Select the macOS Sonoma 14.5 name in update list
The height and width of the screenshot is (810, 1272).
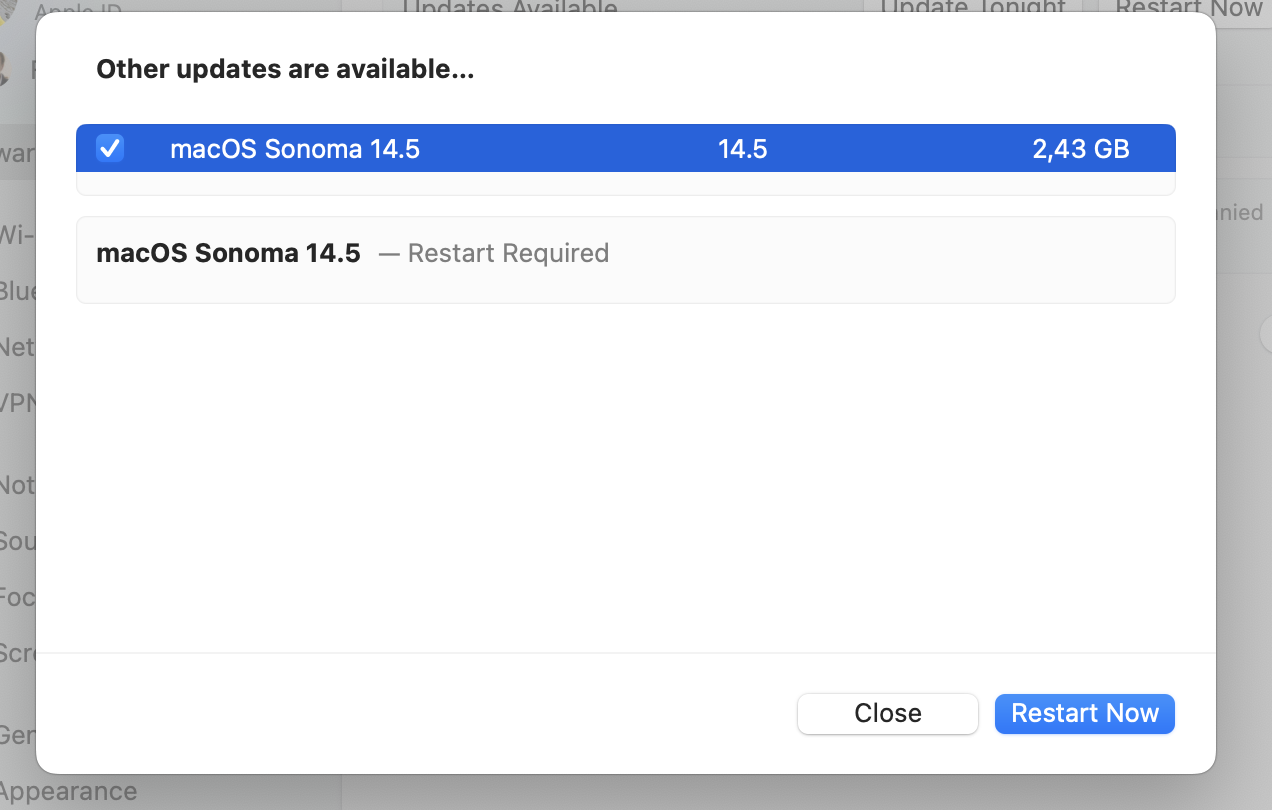pyautogui.click(x=295, y=149)
